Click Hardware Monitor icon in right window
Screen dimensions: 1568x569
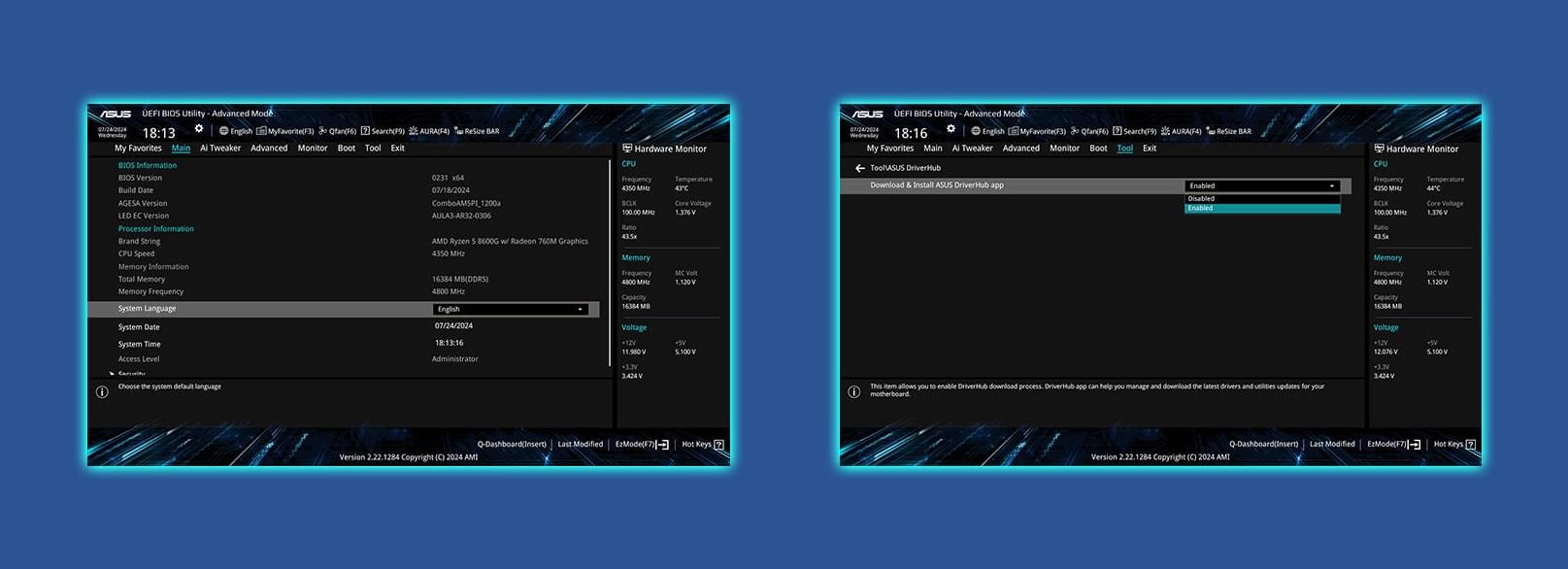point(1379,149)
